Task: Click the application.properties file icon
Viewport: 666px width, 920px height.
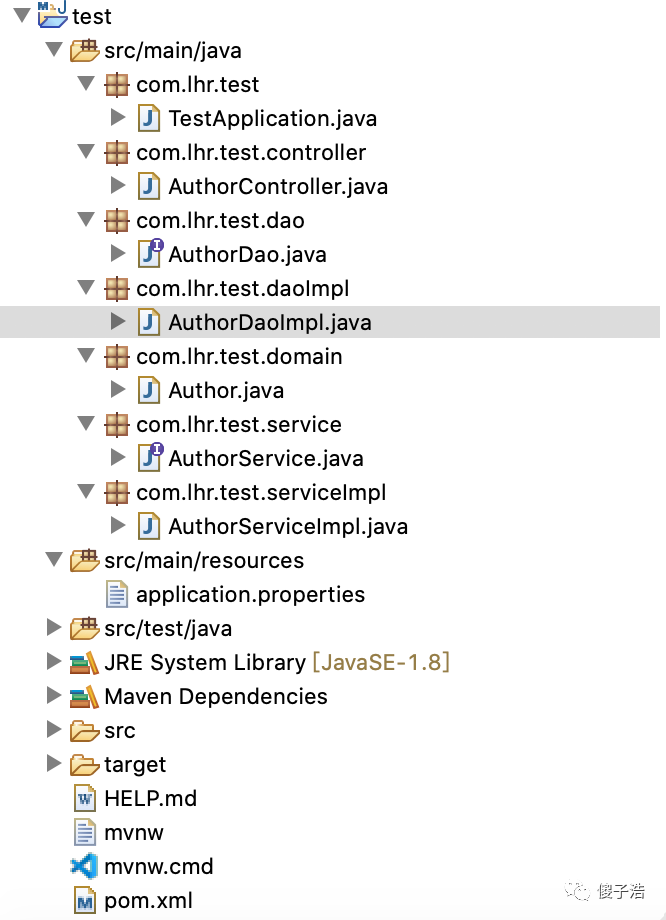Action: click(x=117, y=594)
